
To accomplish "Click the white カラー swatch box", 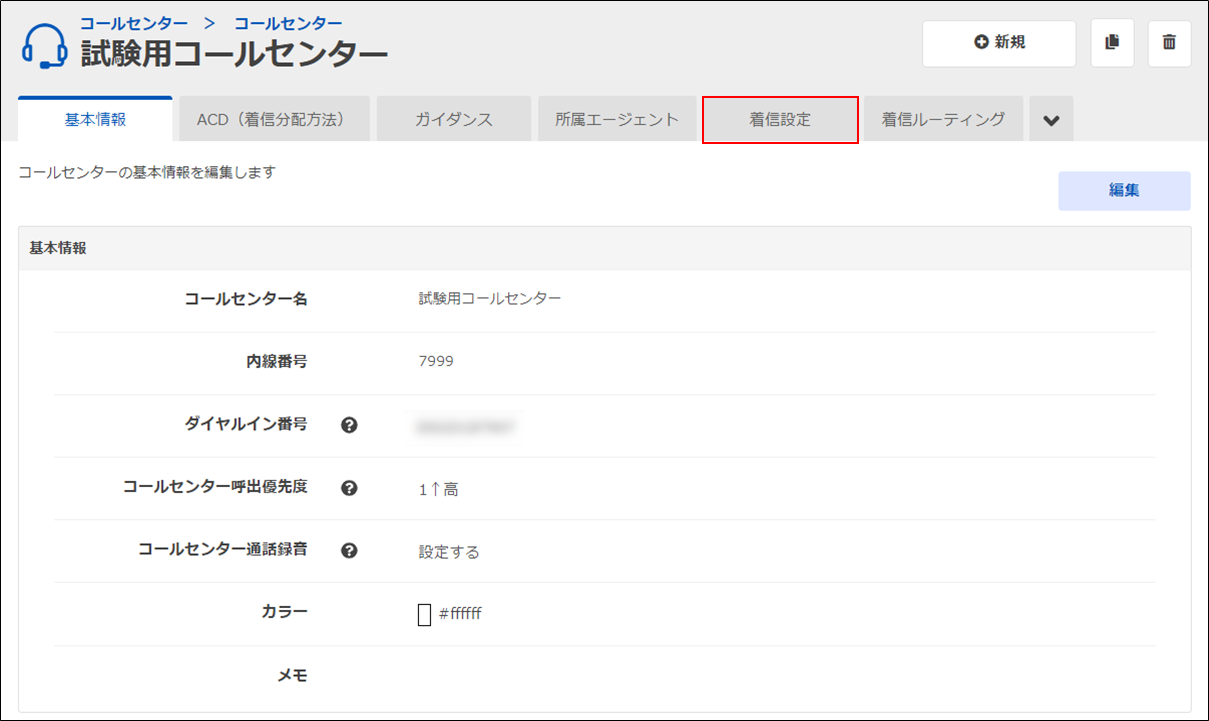I will 424,614.
